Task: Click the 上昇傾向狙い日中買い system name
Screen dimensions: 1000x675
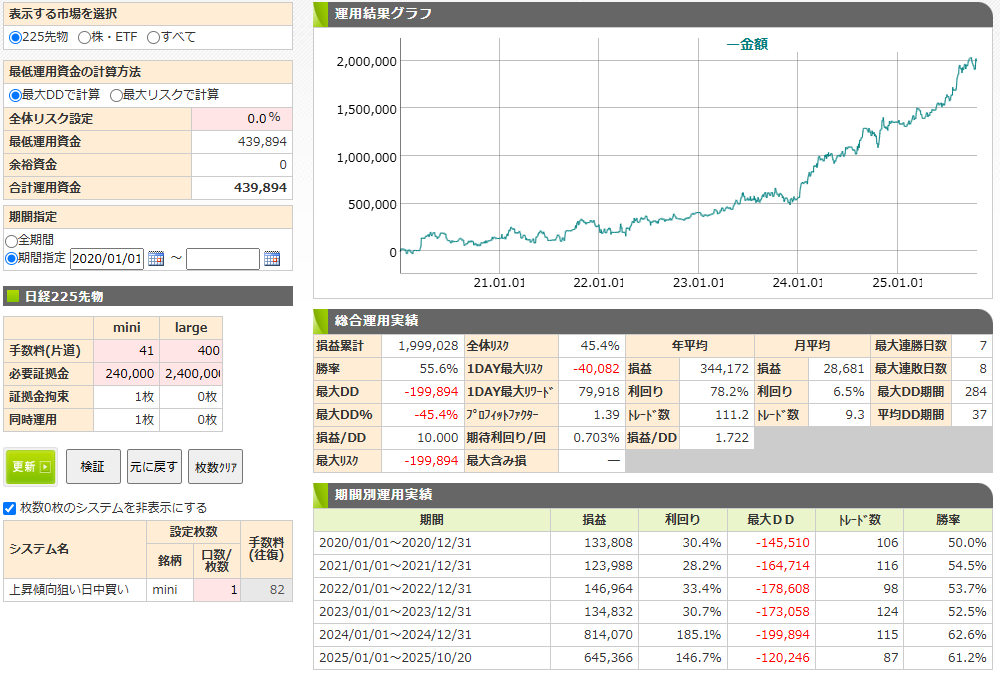Action: [x=69, y=590]
